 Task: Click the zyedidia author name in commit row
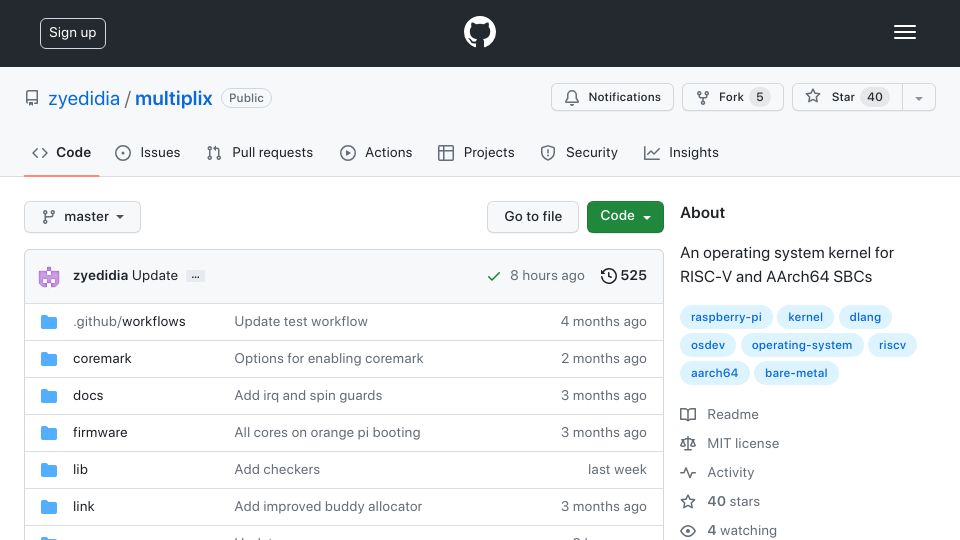100,276
